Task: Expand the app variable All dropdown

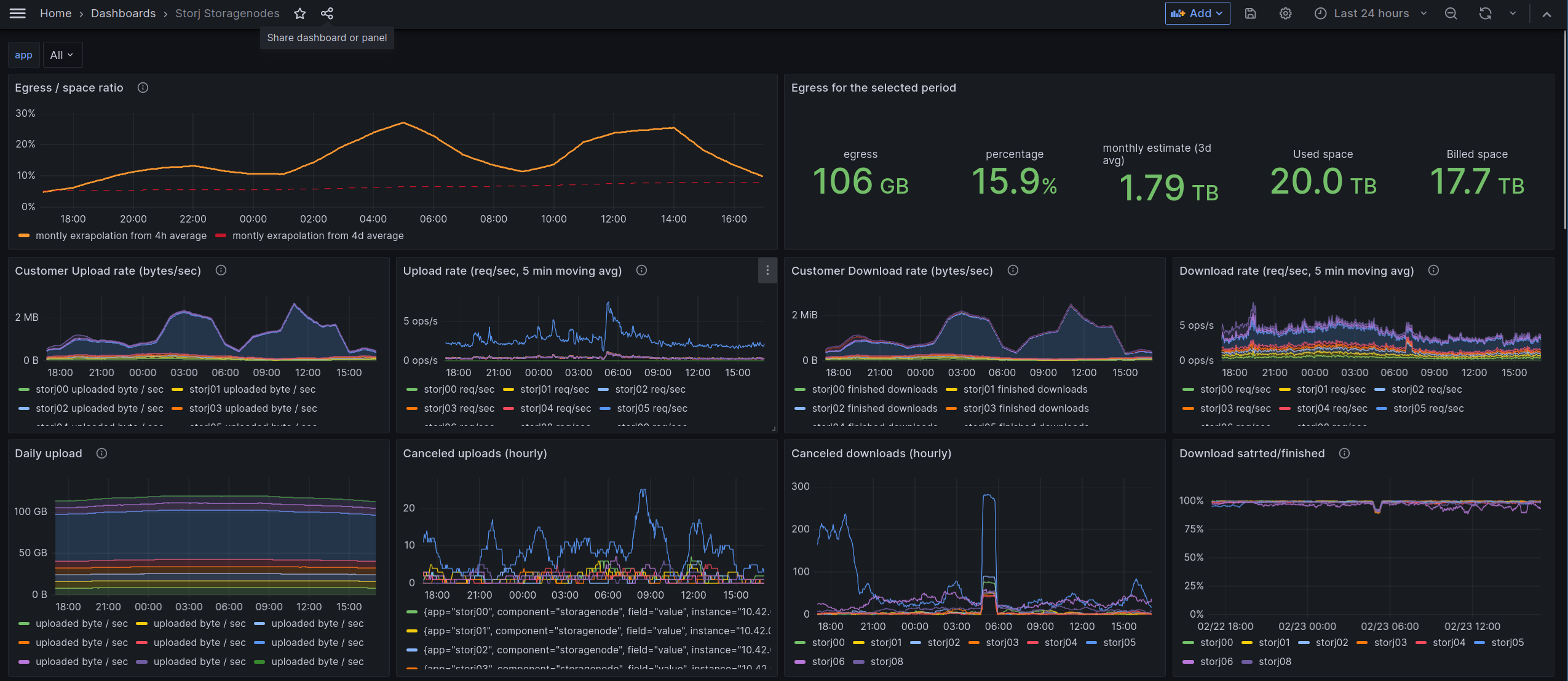Action: pyautogui.click(x=62, y=55)
